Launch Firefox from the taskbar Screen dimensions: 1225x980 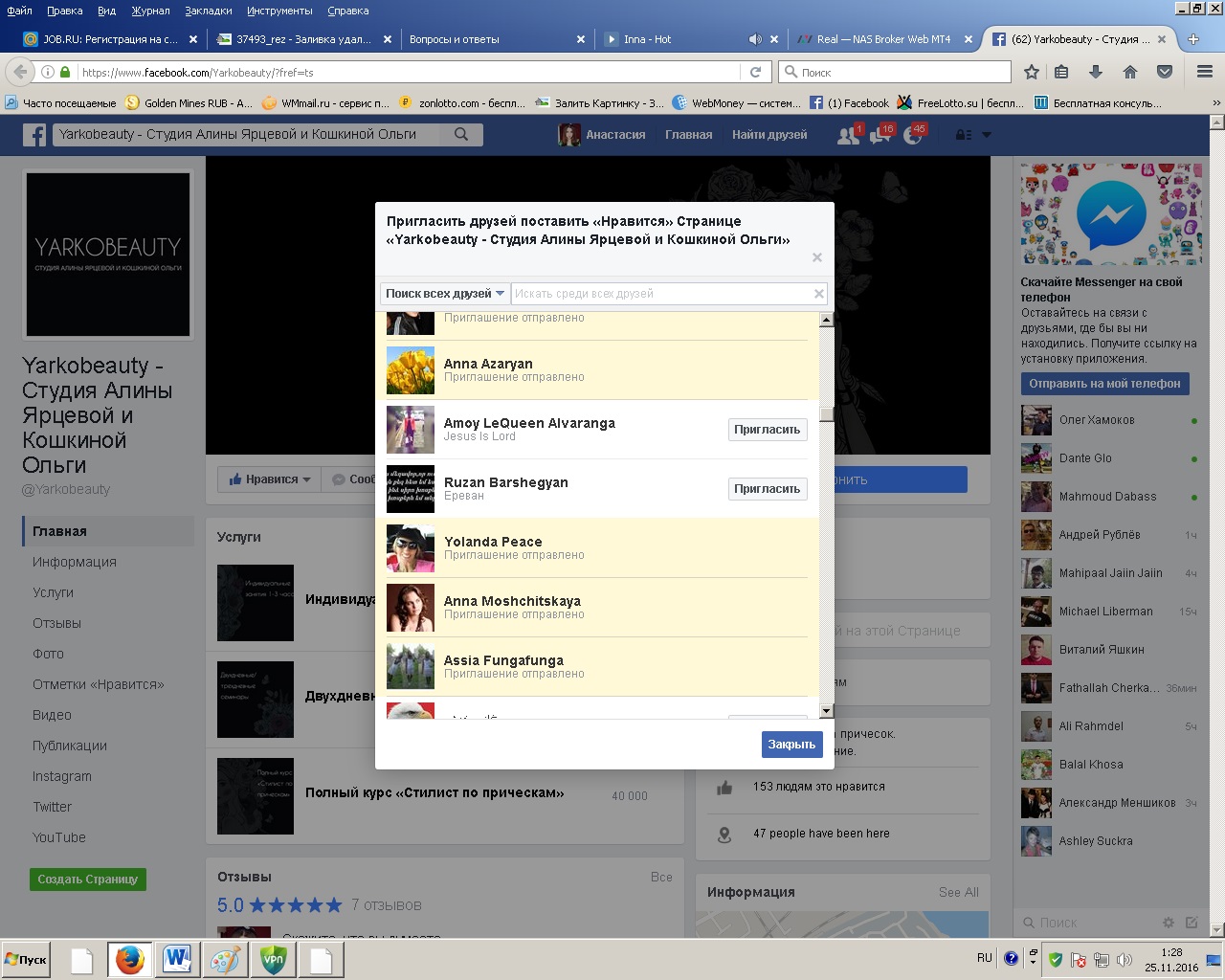tap(129, 959)
